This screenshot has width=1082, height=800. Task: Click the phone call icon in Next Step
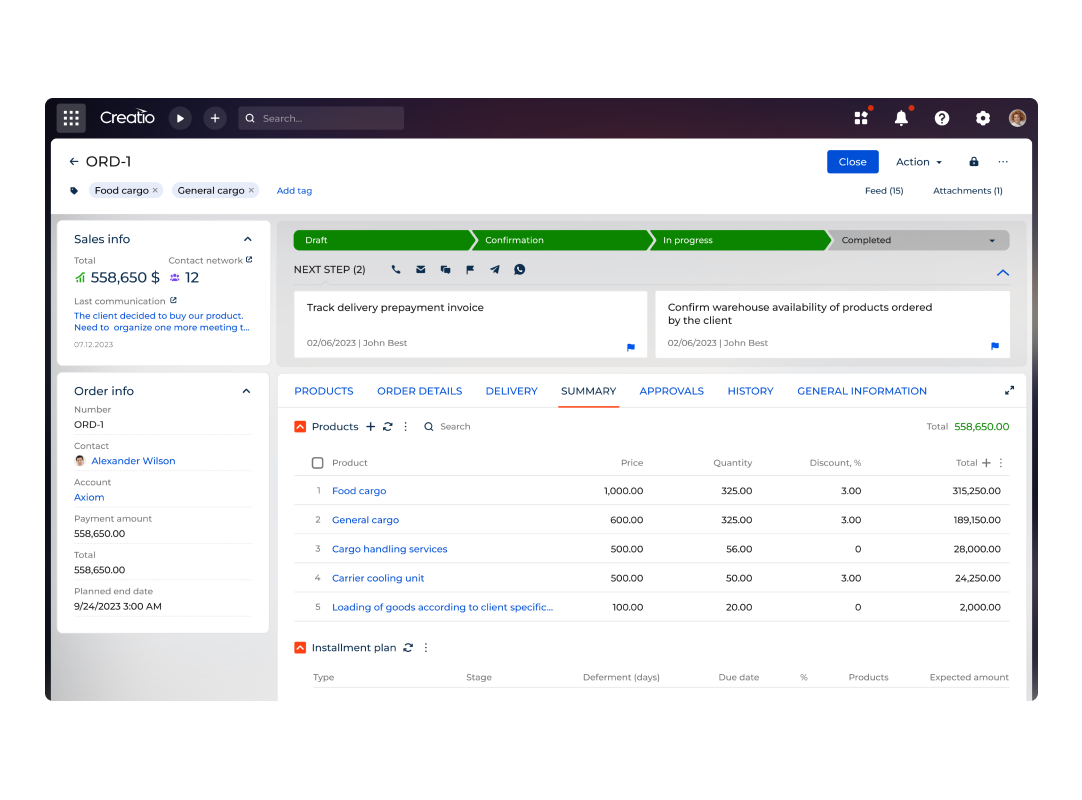pyautogui.click(x=396, y=270)
